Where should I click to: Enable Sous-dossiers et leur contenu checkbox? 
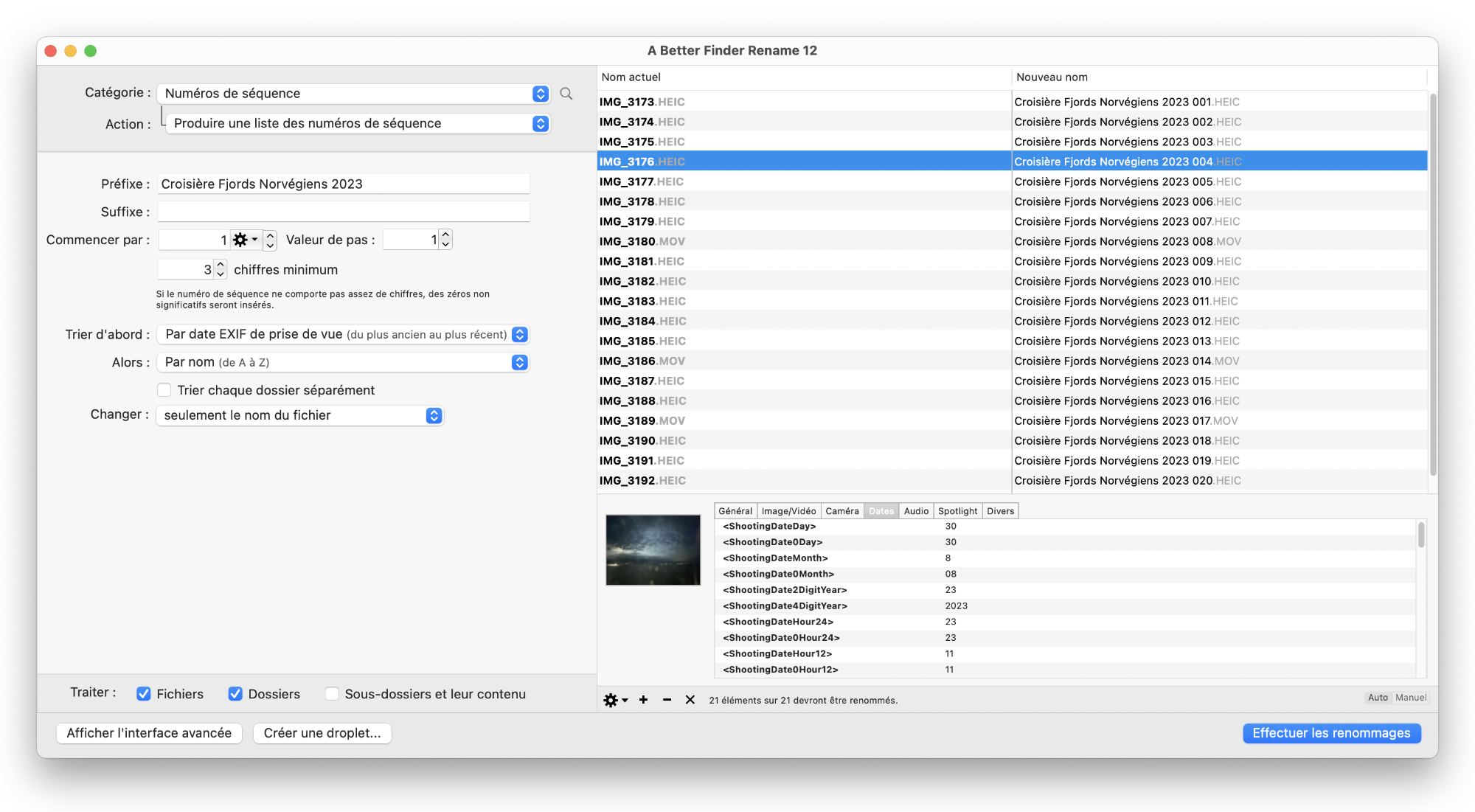coord(332,694)
